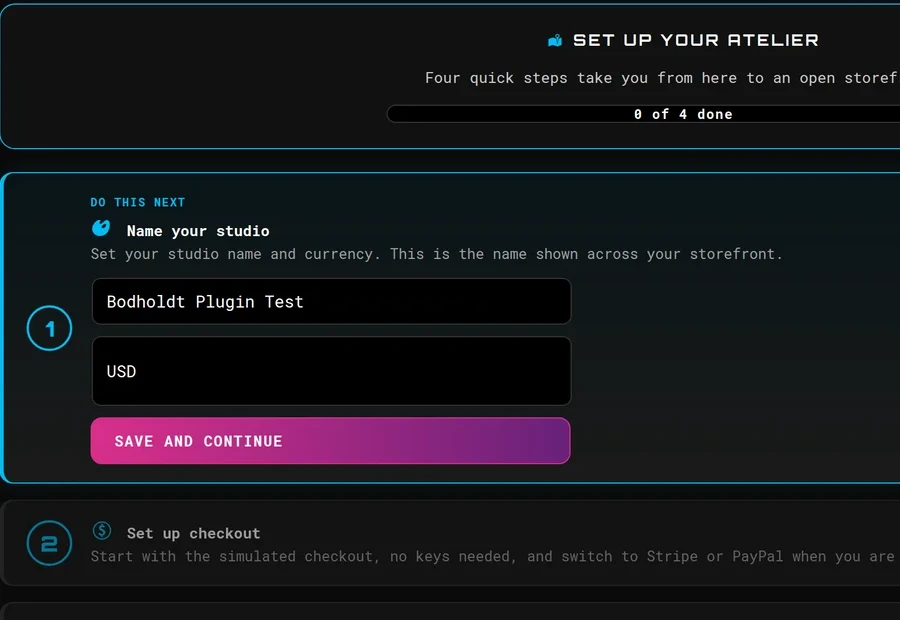Click into the studio name field

point(332,301)
